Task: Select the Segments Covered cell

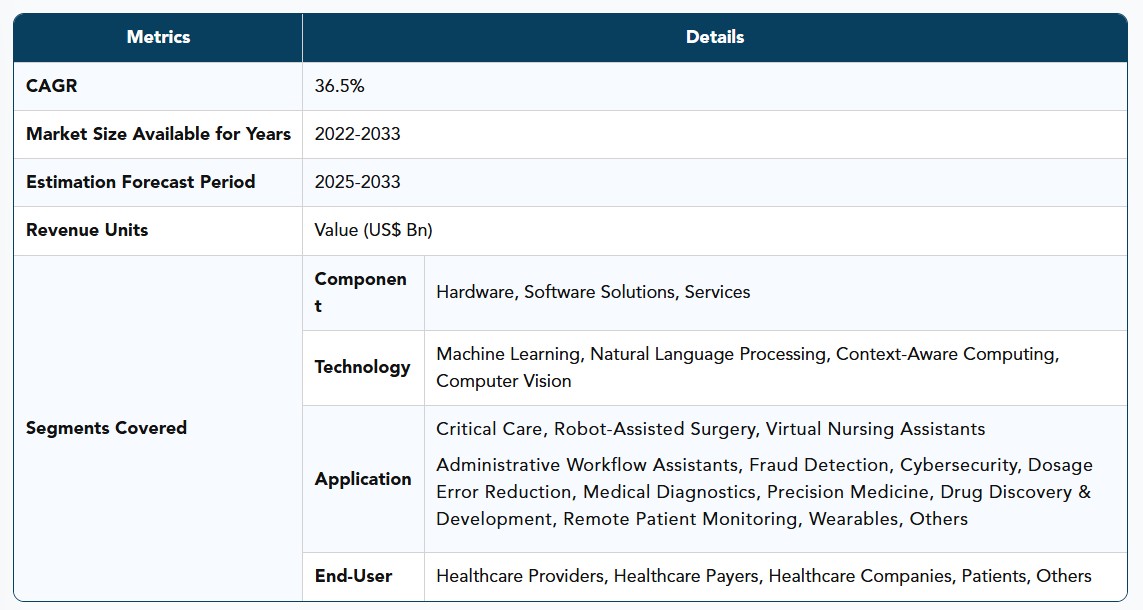Action: 106,428
